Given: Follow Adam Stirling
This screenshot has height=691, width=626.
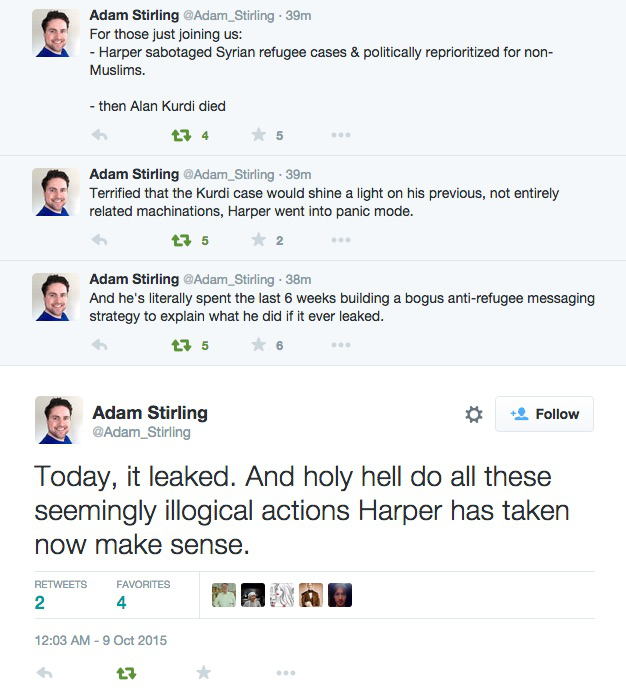Looking at the screenshot, I should [x=544, y=414].
